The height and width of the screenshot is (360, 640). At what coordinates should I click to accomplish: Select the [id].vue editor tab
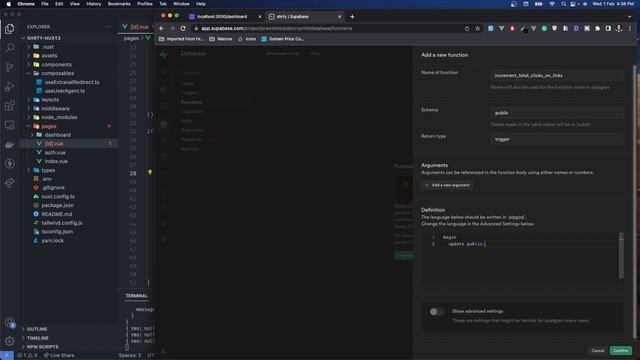139,27
